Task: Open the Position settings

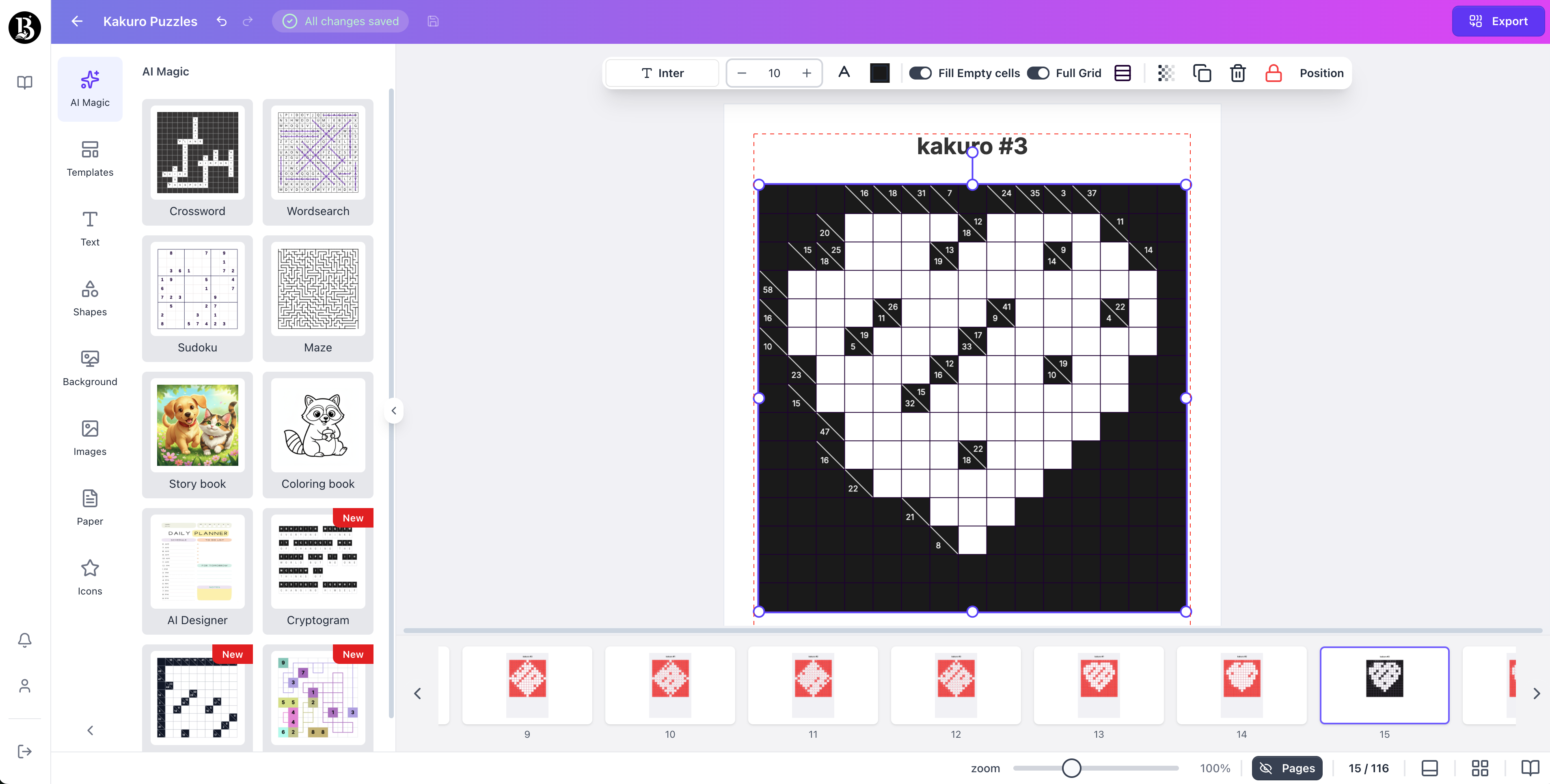Action: tap(1321, 73)
